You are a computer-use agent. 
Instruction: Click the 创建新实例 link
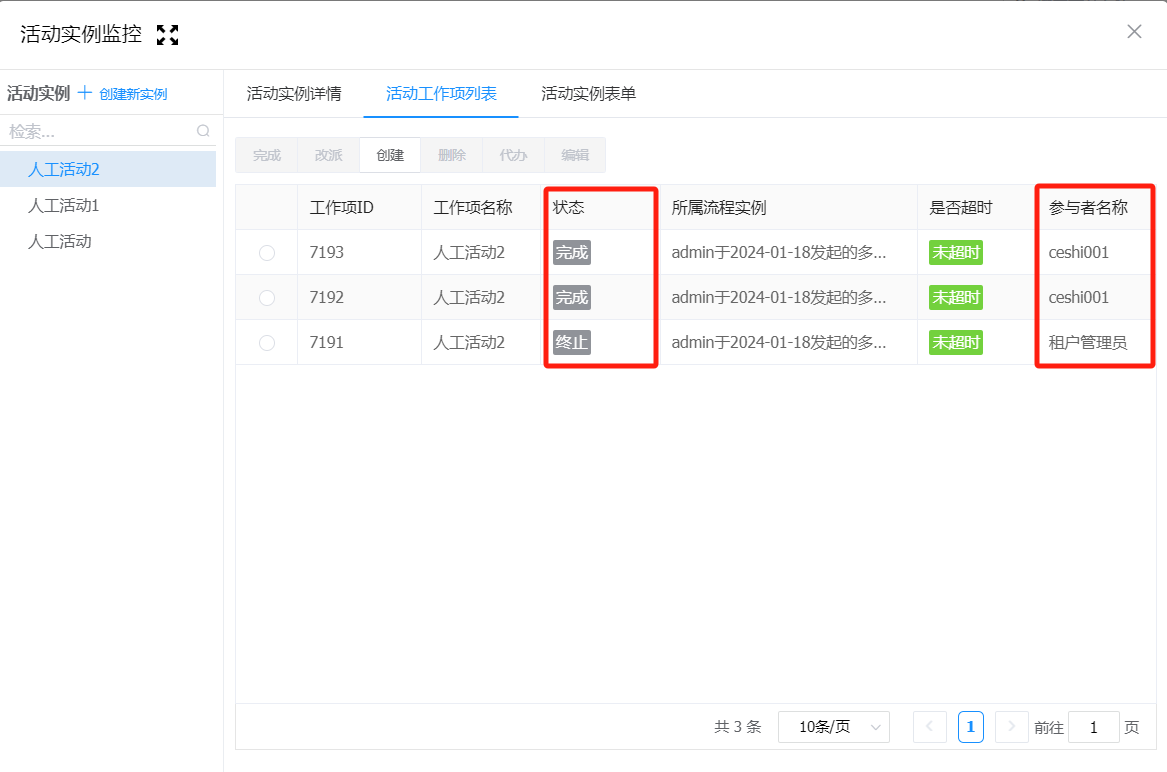tap(133, 94)
